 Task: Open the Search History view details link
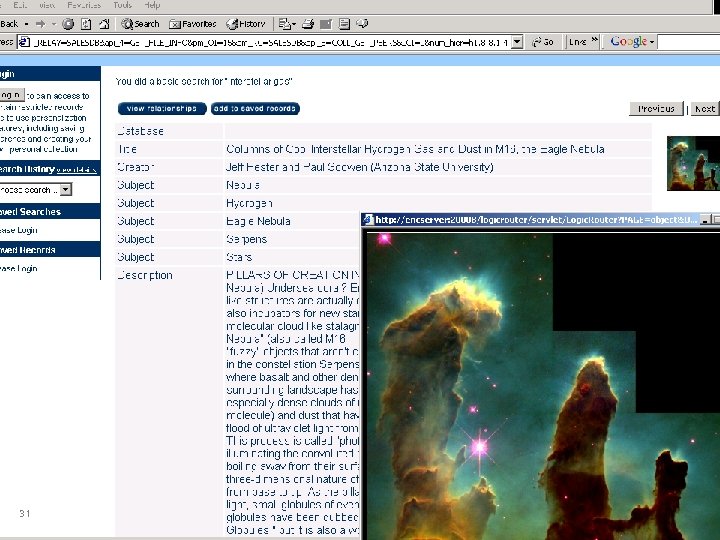click(x=76, y=170)
